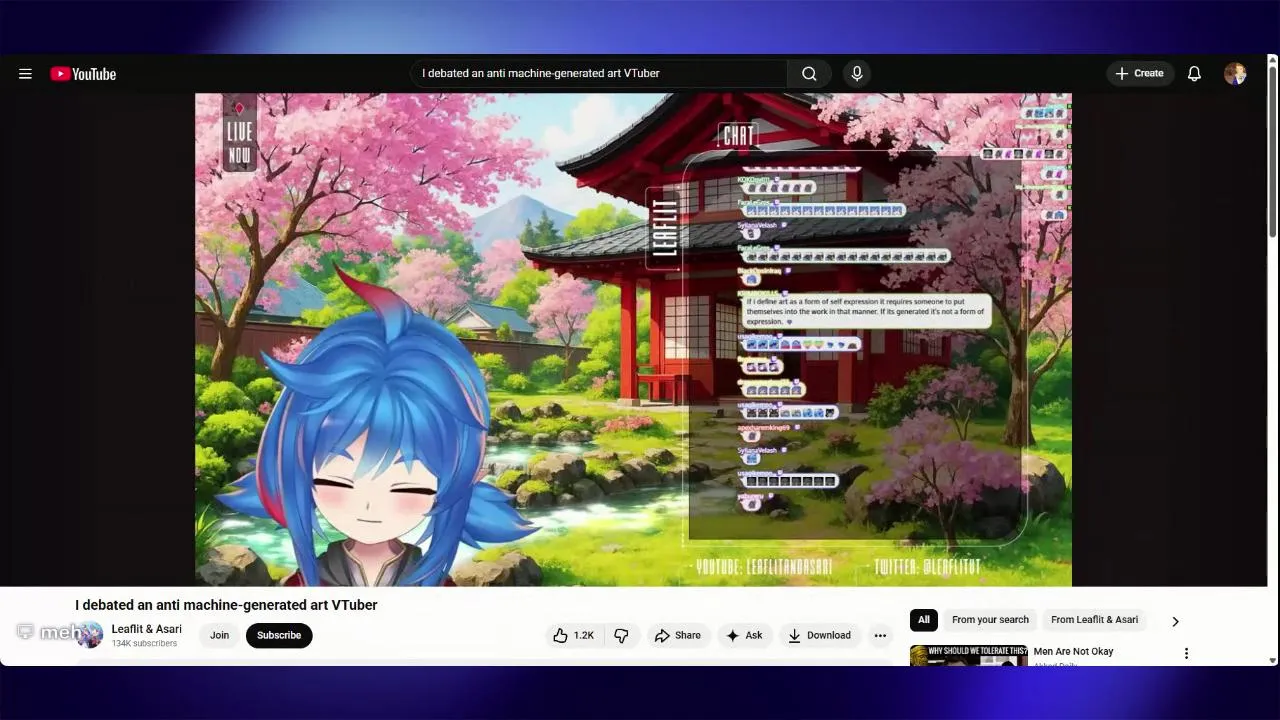
Task: Start voice search with microphone icon
Action: pyautogui.click(x=856, y=73)
